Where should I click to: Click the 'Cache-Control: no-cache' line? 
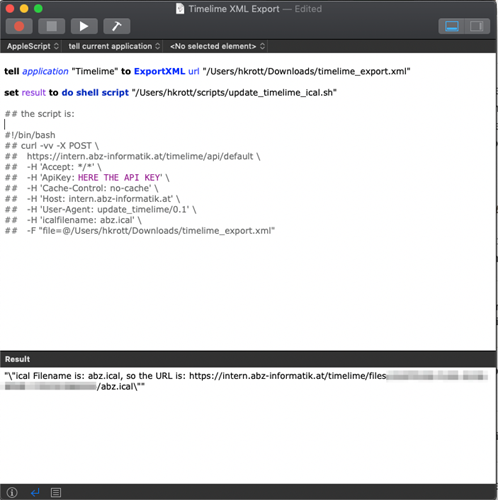[x=82, y=188]
